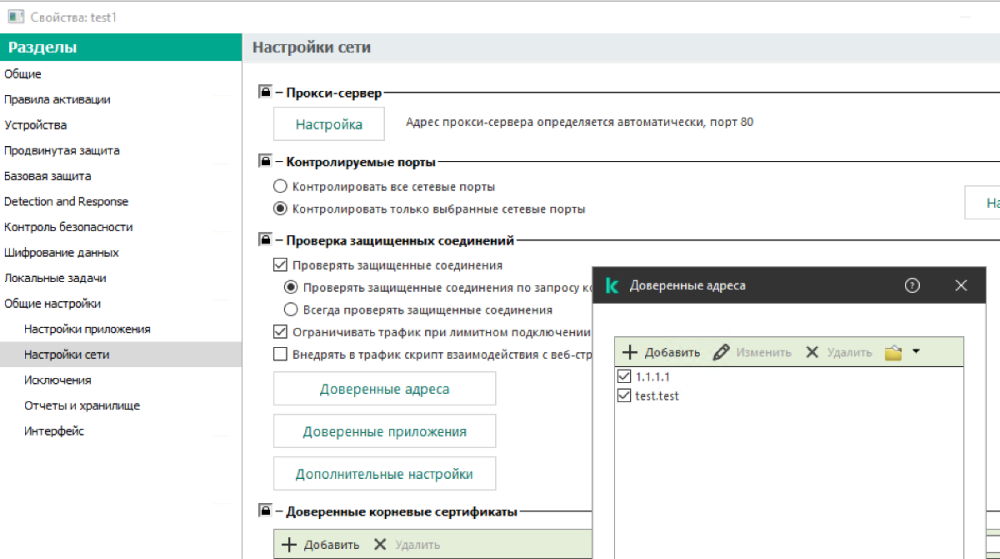This screenshot has height=559, width=1000.
Task: Close the Доверенные адреса dialog
Action: [x=961, y=286]
